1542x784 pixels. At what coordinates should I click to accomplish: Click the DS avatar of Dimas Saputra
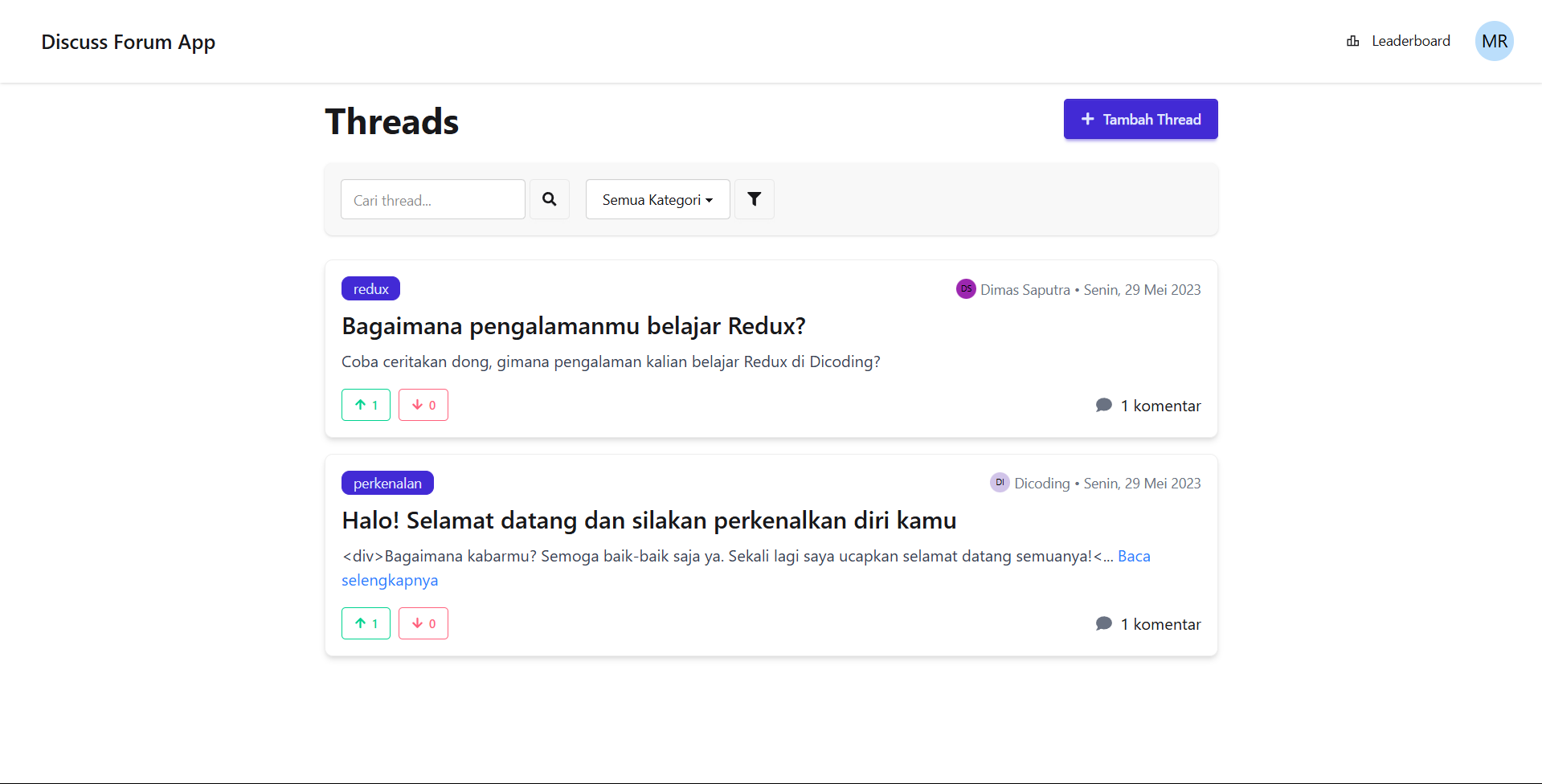pos(966,289)
